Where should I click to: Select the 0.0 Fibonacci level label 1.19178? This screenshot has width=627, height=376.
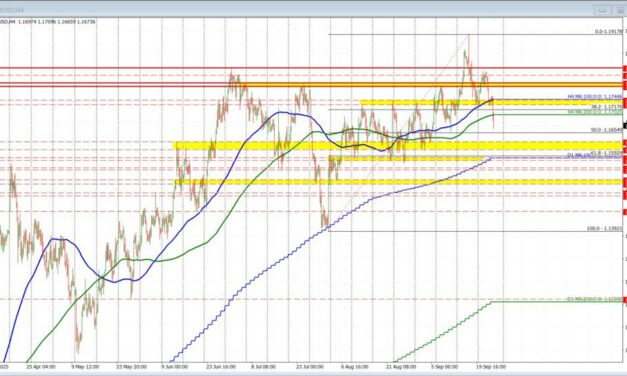[x=608, y=31]
